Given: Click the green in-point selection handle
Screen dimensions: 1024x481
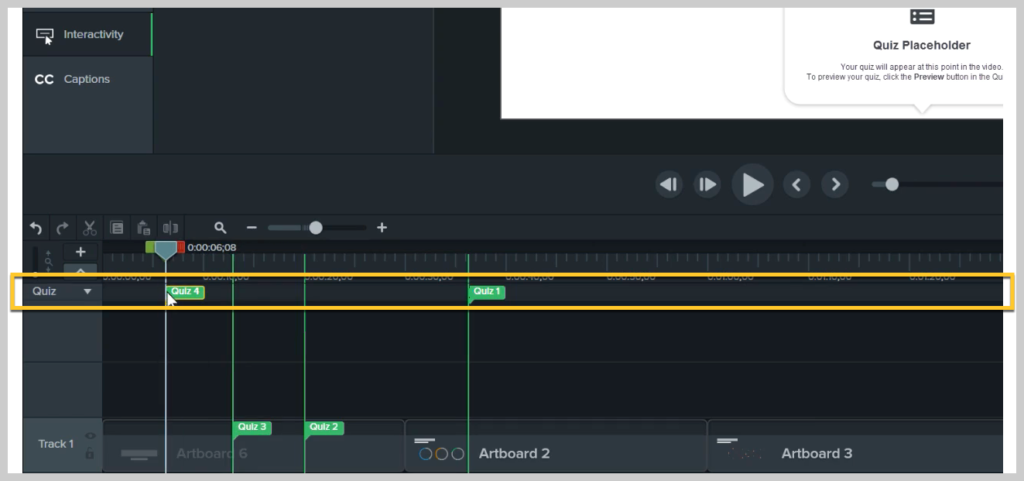Looking at the screenshot, I should tap(150, 247).
